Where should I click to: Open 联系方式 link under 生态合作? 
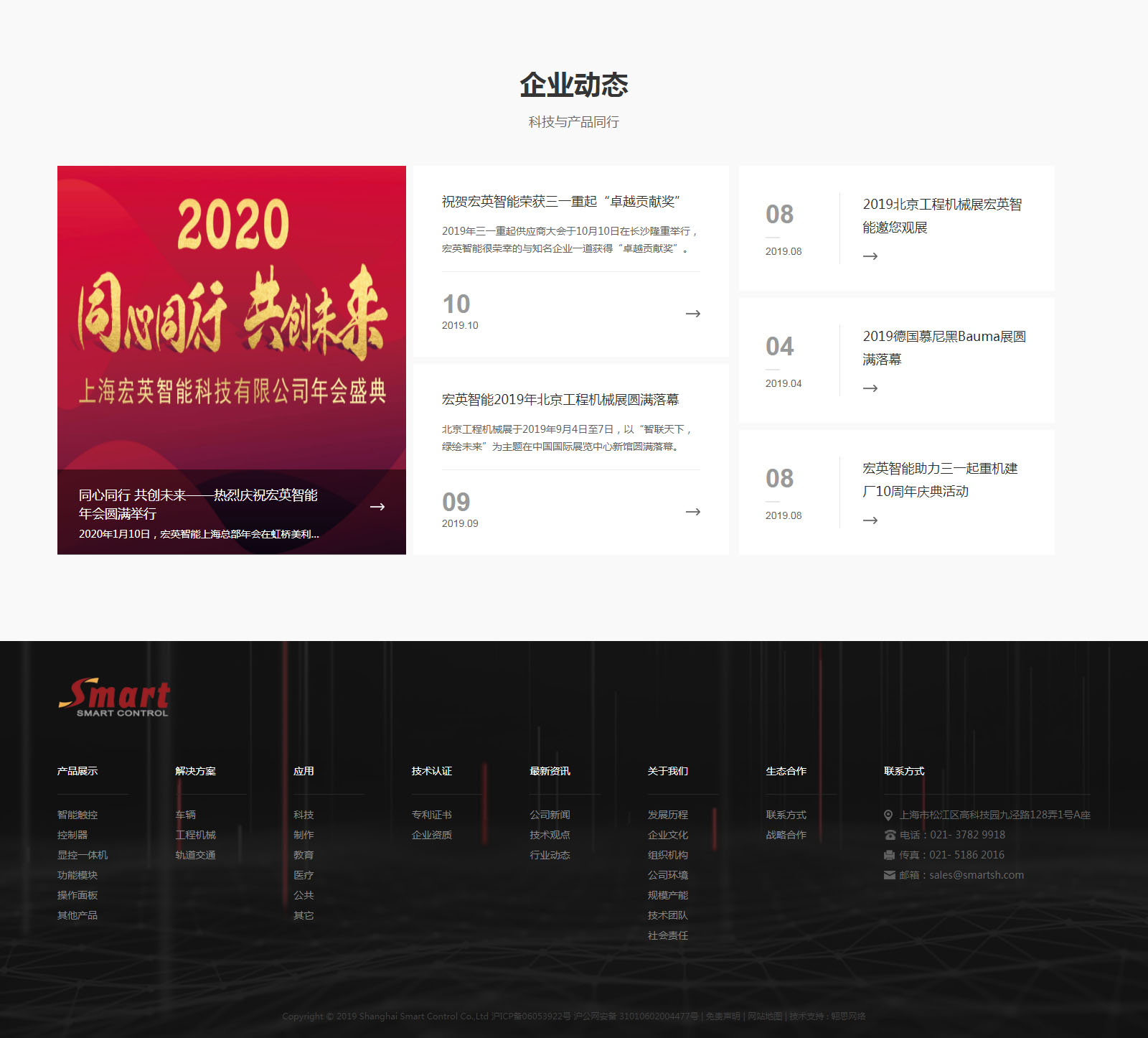click(786, 815)
